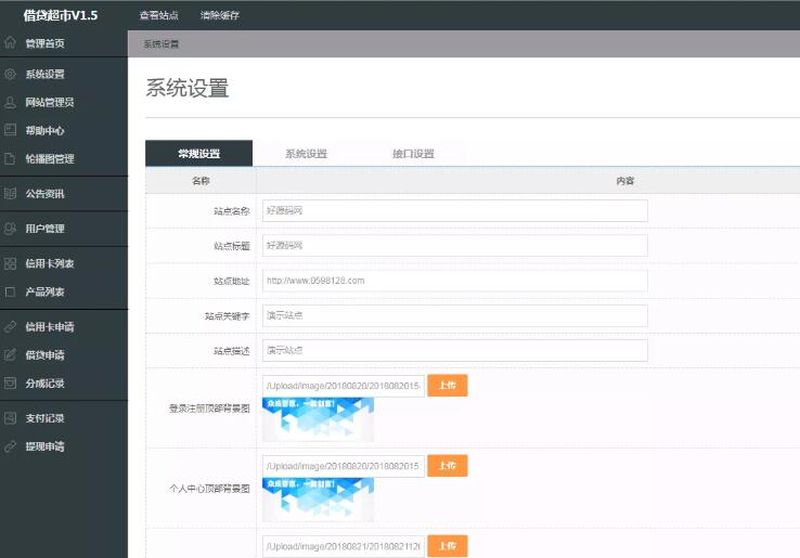Click the square icon beside 产品列表

[x=10, y=292]
